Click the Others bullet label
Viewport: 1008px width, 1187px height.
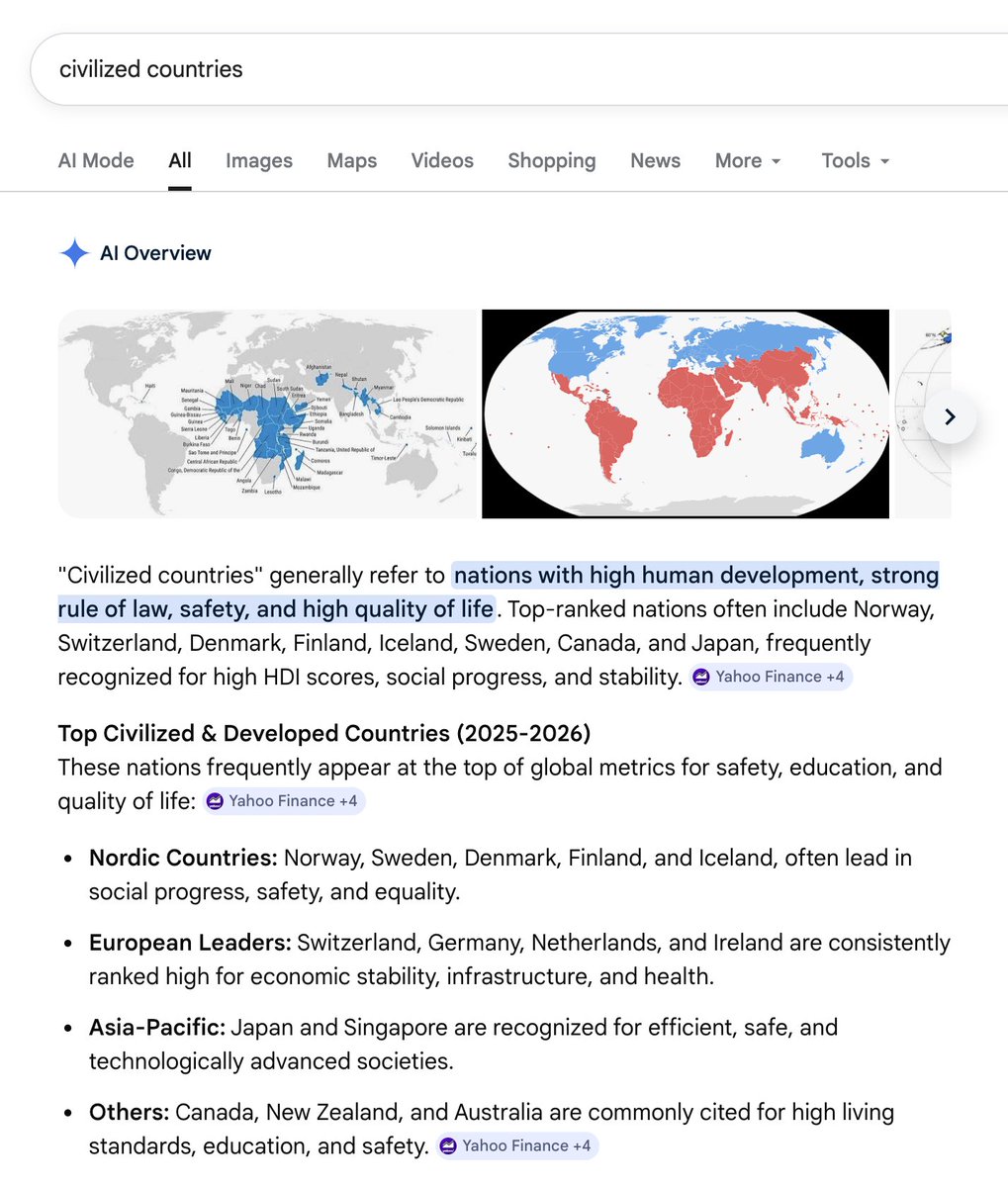(130, 1113)
